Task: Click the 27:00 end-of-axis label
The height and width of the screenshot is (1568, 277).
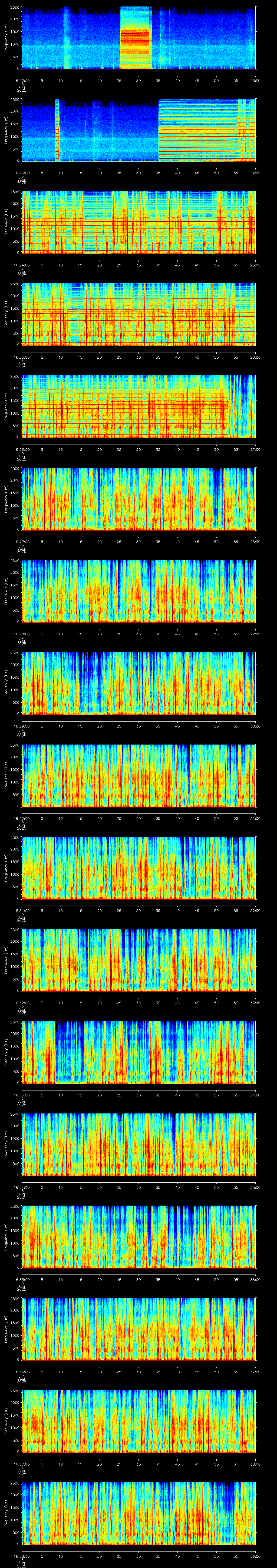Action: tap(256, 449)
